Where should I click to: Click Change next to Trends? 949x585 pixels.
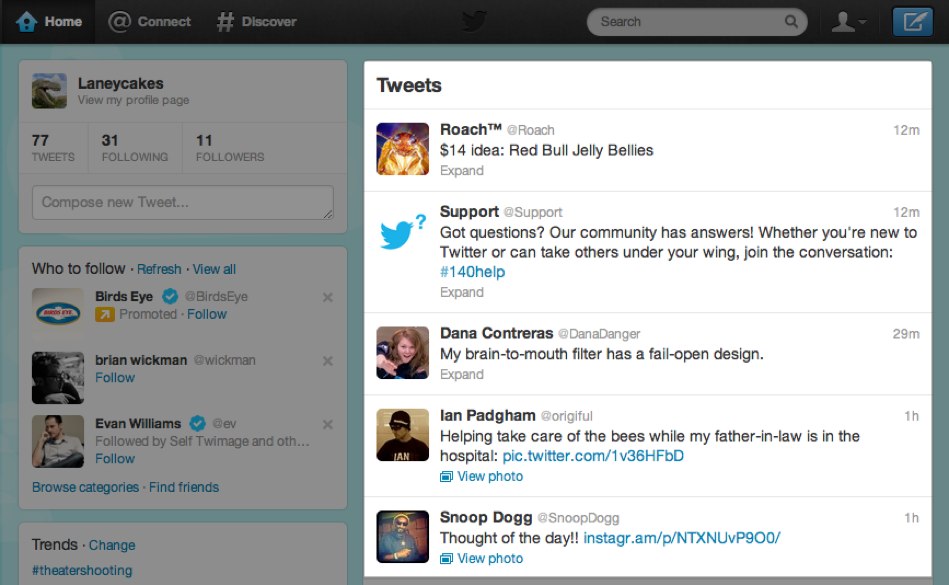pos(112,545)
